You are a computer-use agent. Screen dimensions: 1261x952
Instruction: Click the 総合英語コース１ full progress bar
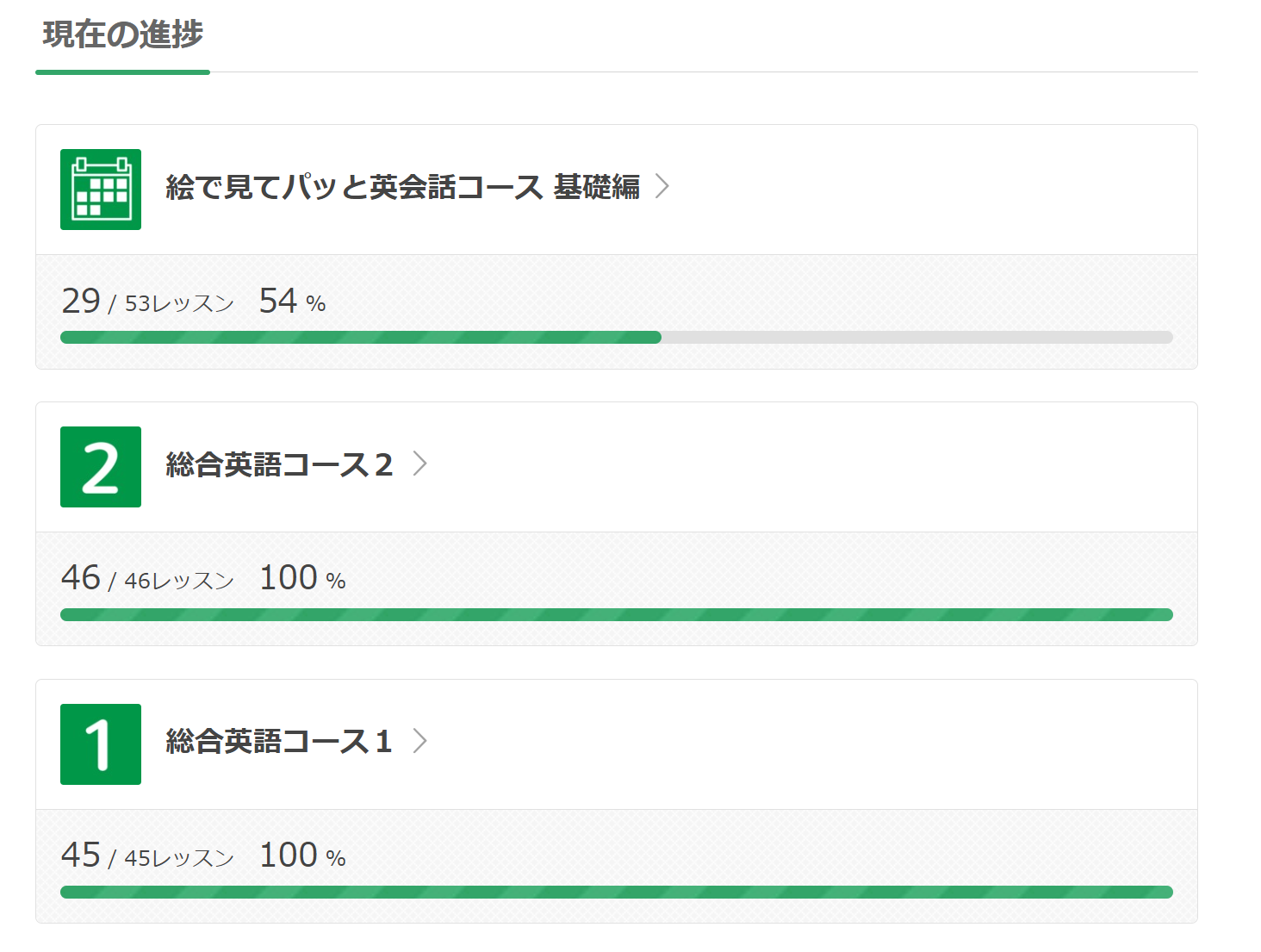(x=617, y=893)
